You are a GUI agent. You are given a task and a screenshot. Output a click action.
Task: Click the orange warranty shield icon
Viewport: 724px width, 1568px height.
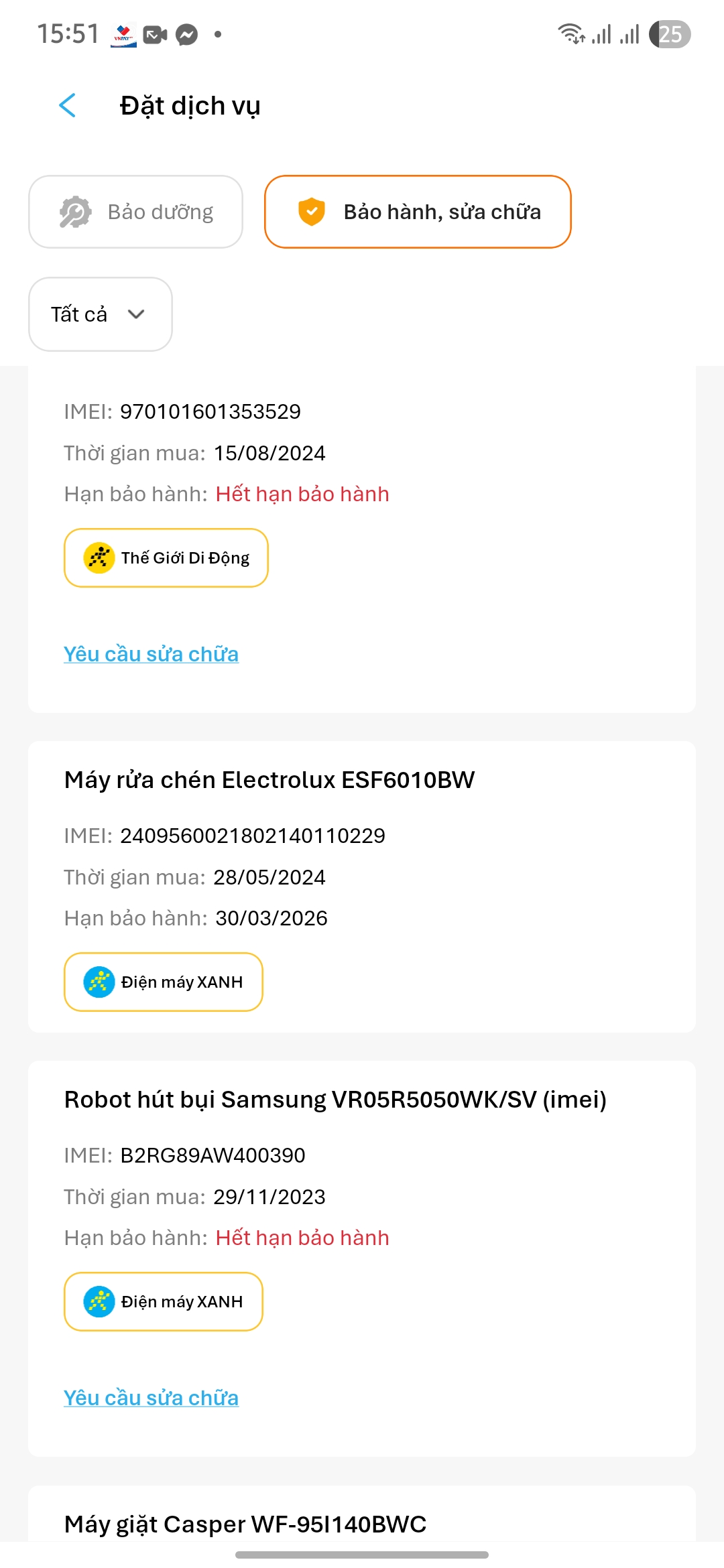(x=312, y=212)
